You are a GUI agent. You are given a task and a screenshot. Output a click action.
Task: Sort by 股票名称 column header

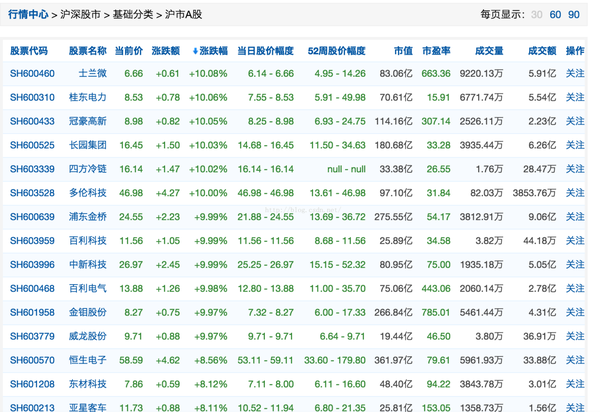coord(88,51)
